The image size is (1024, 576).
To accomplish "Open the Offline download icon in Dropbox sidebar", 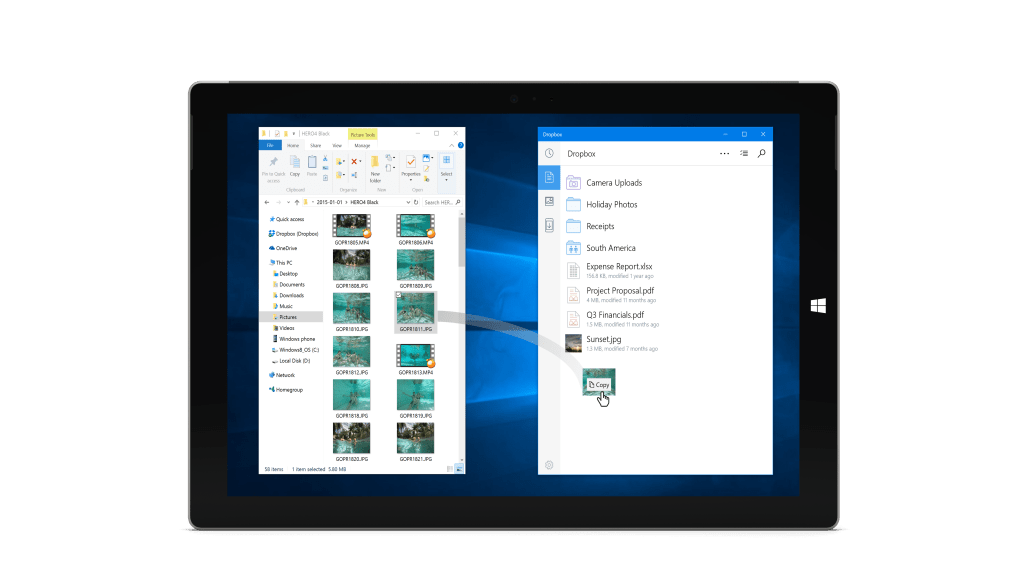I will (x=549, y=225).
